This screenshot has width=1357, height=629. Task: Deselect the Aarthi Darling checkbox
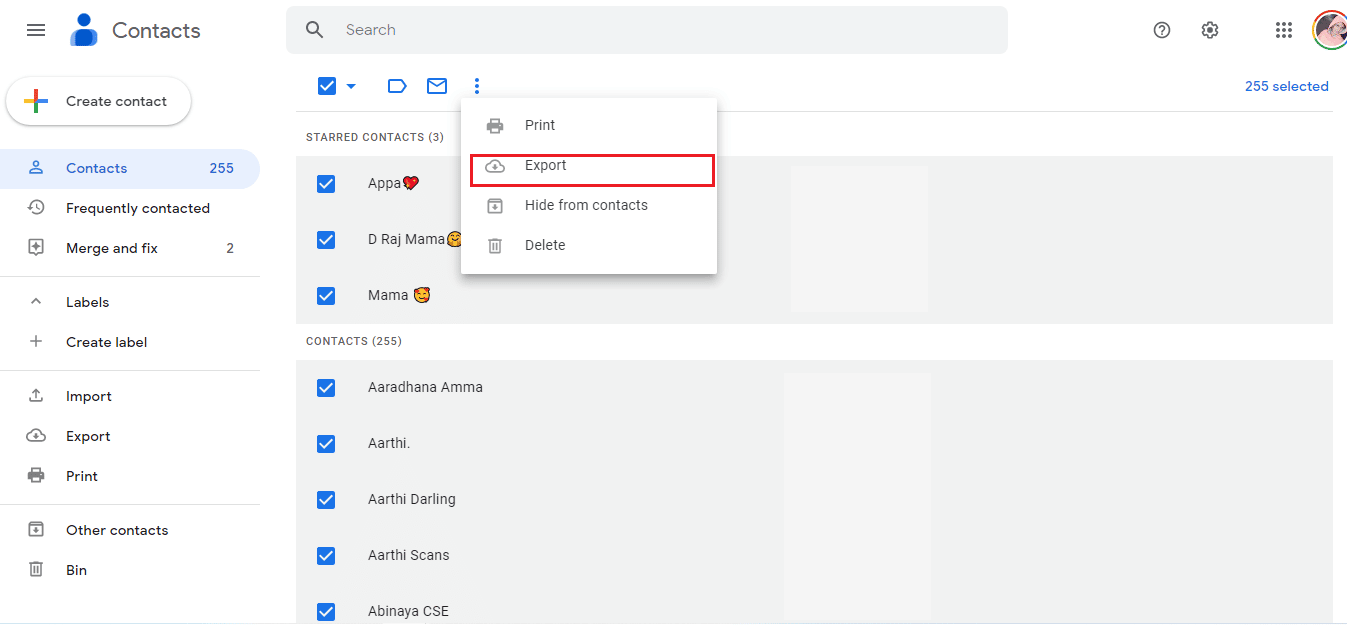pyautogui.click(x=326, y=500)
